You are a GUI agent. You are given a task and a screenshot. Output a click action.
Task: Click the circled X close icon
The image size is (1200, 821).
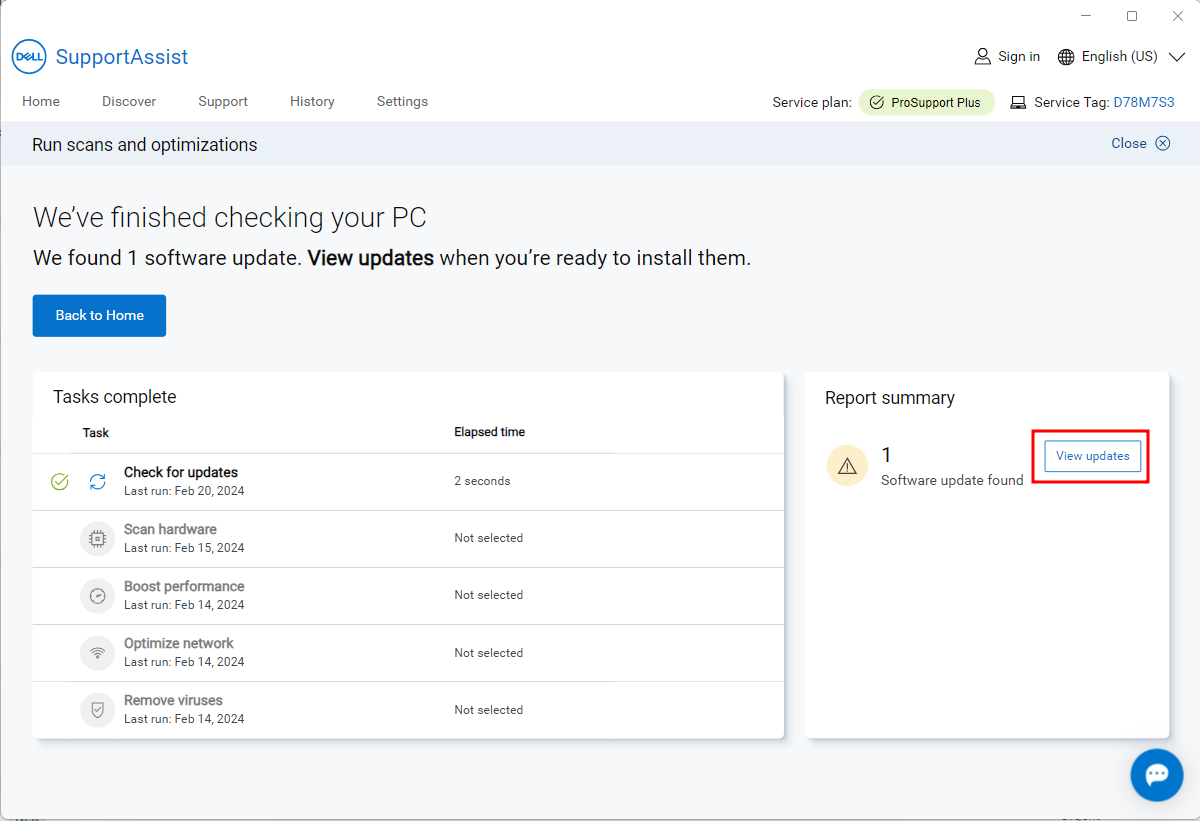(1162, 143)
